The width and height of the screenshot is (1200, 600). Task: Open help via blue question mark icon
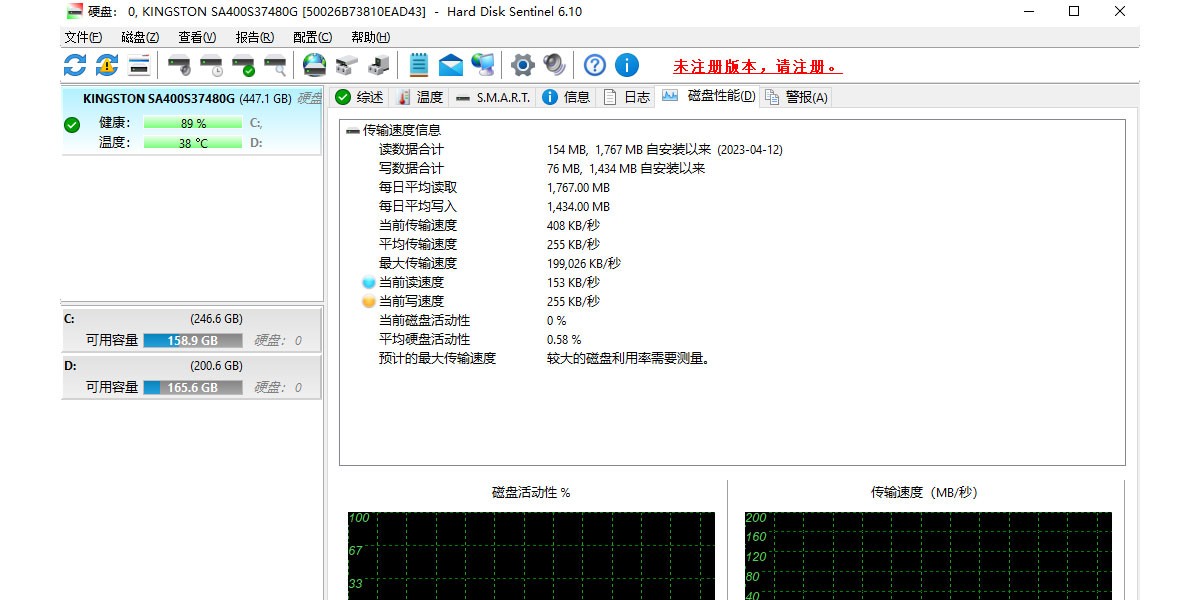click(595, 66)
